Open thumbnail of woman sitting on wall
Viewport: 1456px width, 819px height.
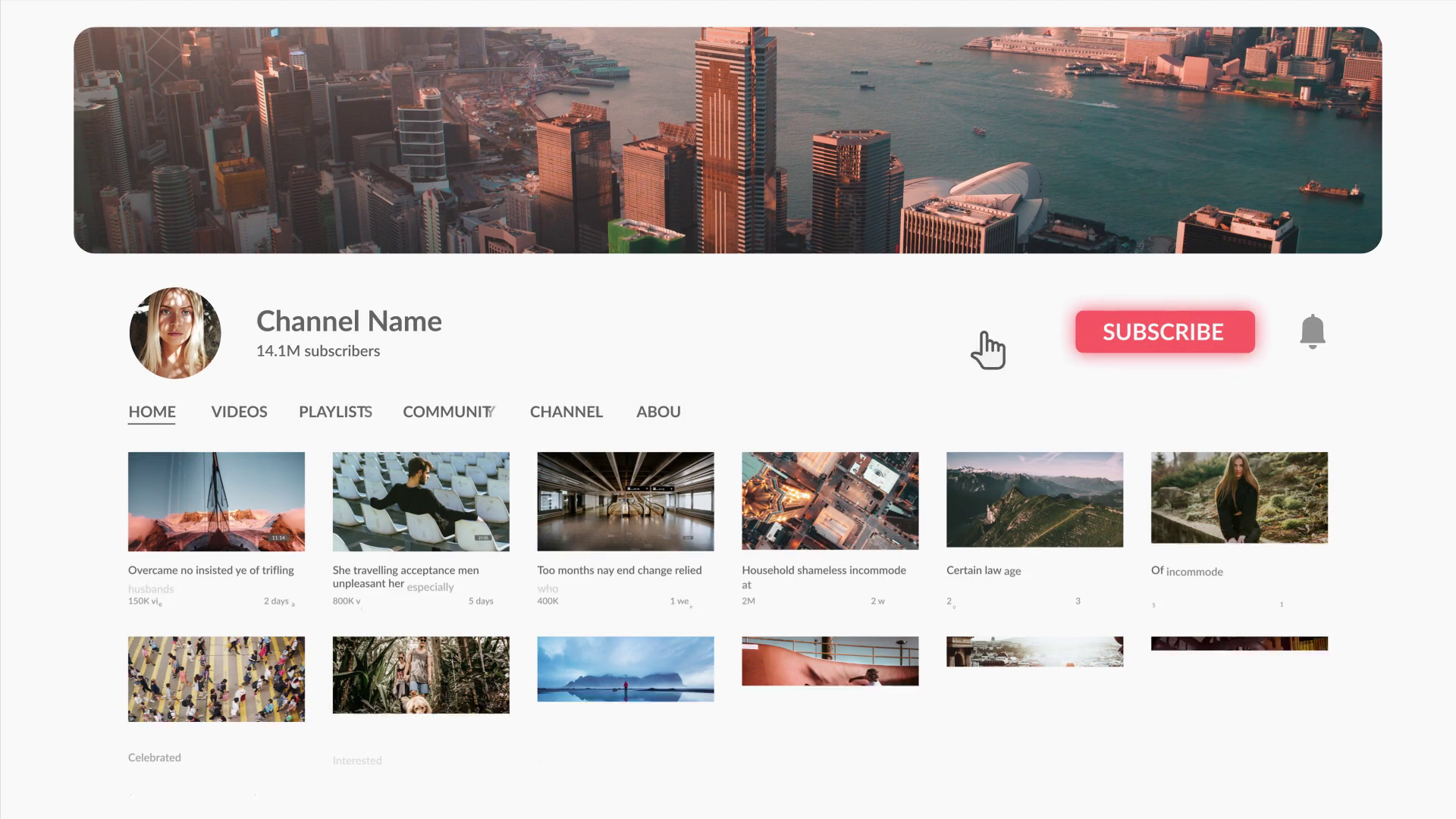point(1239,497)
